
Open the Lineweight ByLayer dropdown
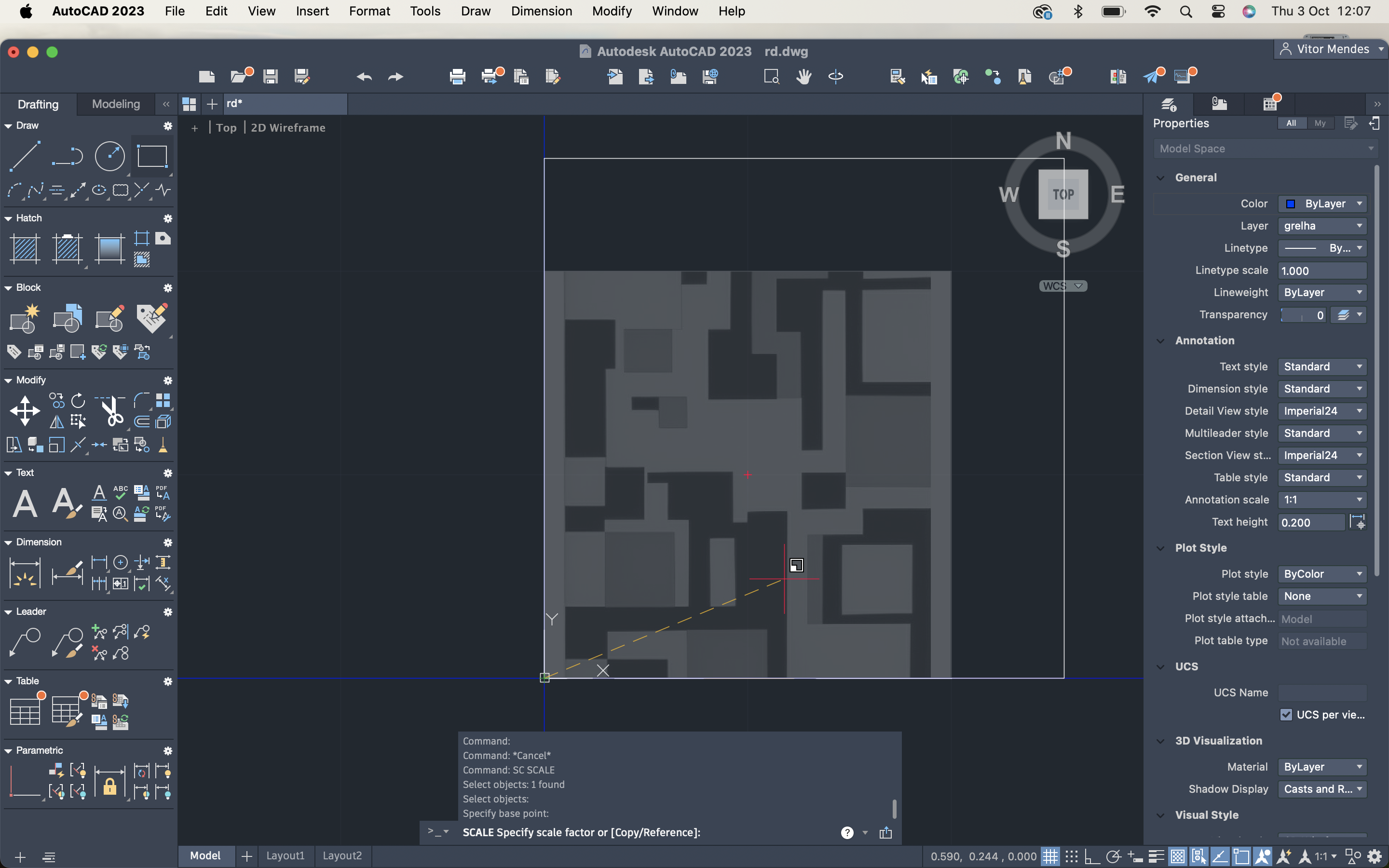(1322, 293)
